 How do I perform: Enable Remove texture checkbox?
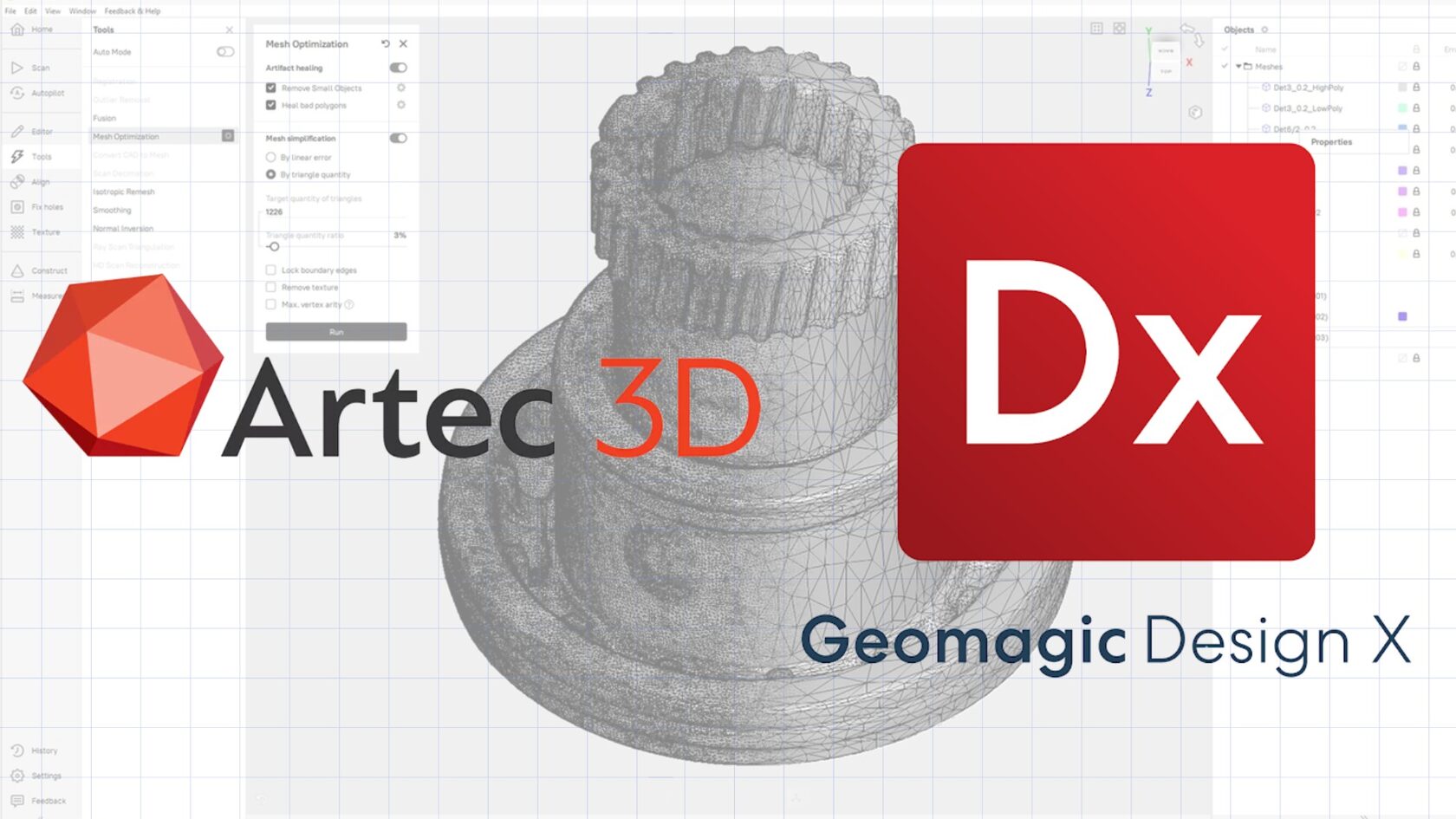(x=270, y=287)
